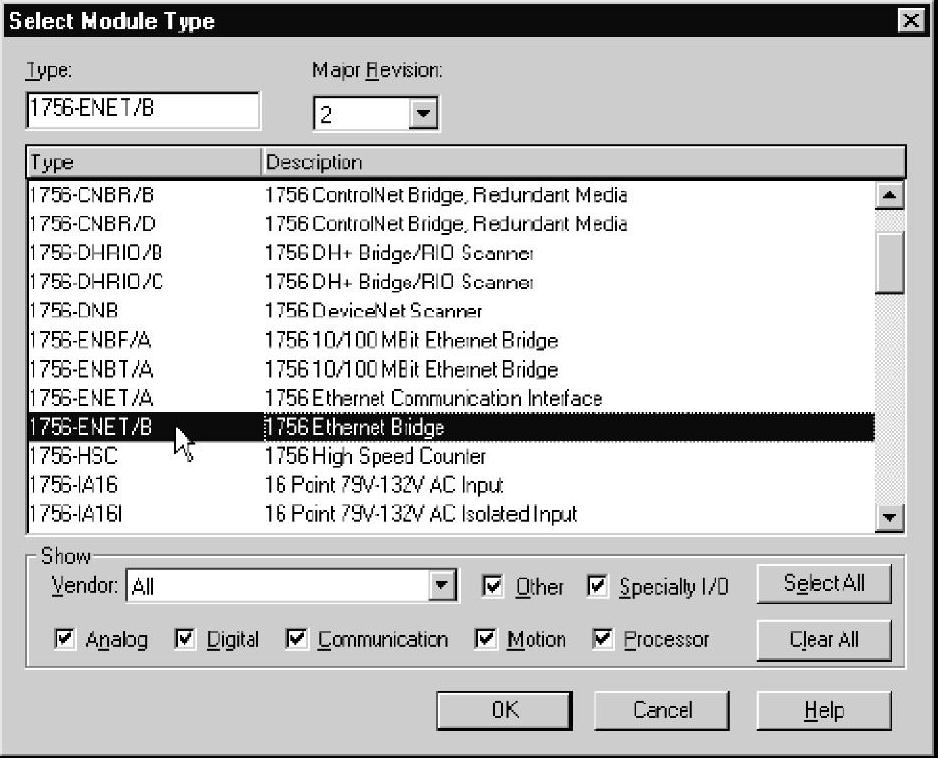This screenshot has height=758, width=938.
Task: Click '1756 High Speed Counter' description
Action: (x=375, y=456)
